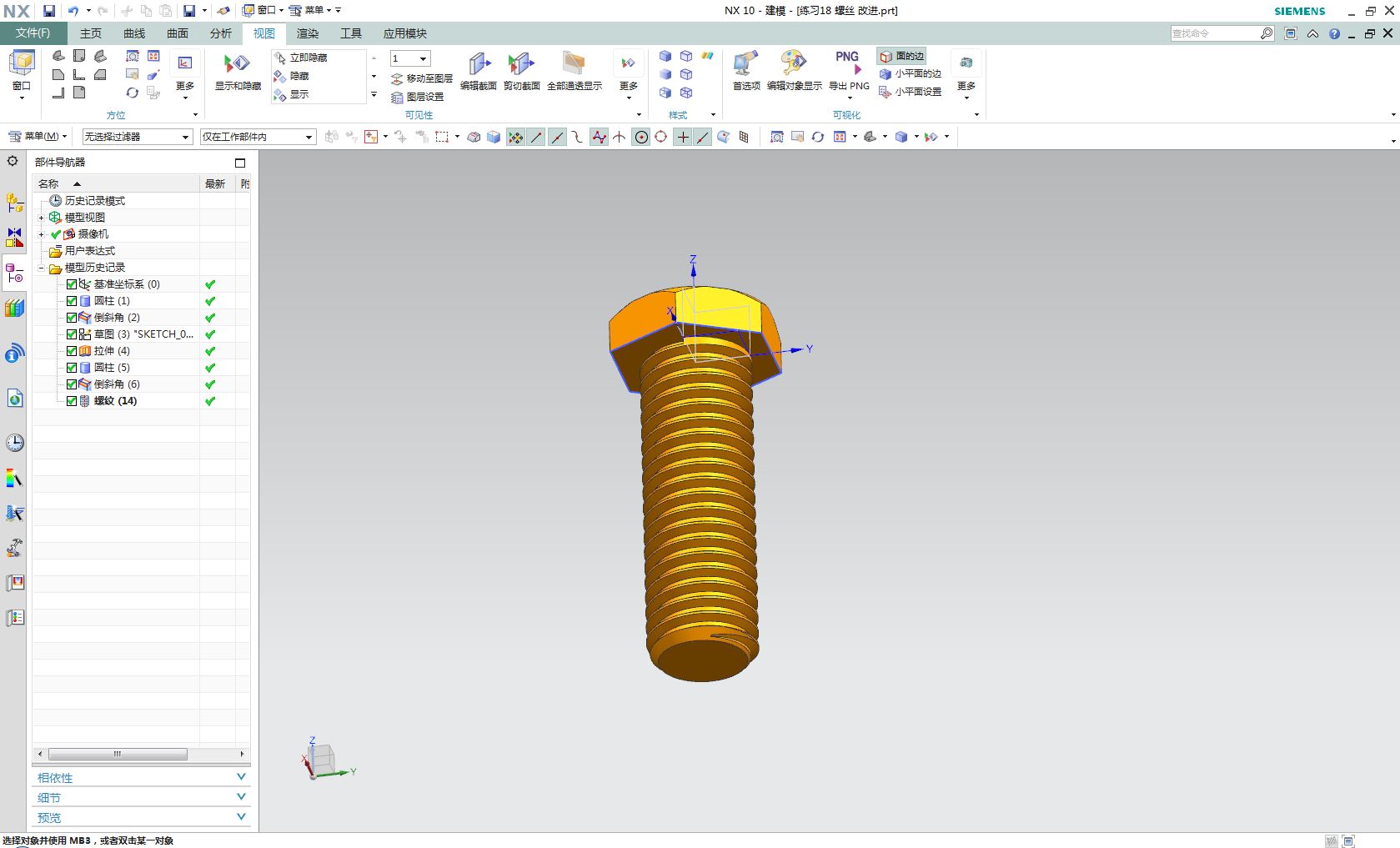Click 移动至图层 (Move to Layer)
Viewport: 1400px width, 848px height.
coord(421,78)
